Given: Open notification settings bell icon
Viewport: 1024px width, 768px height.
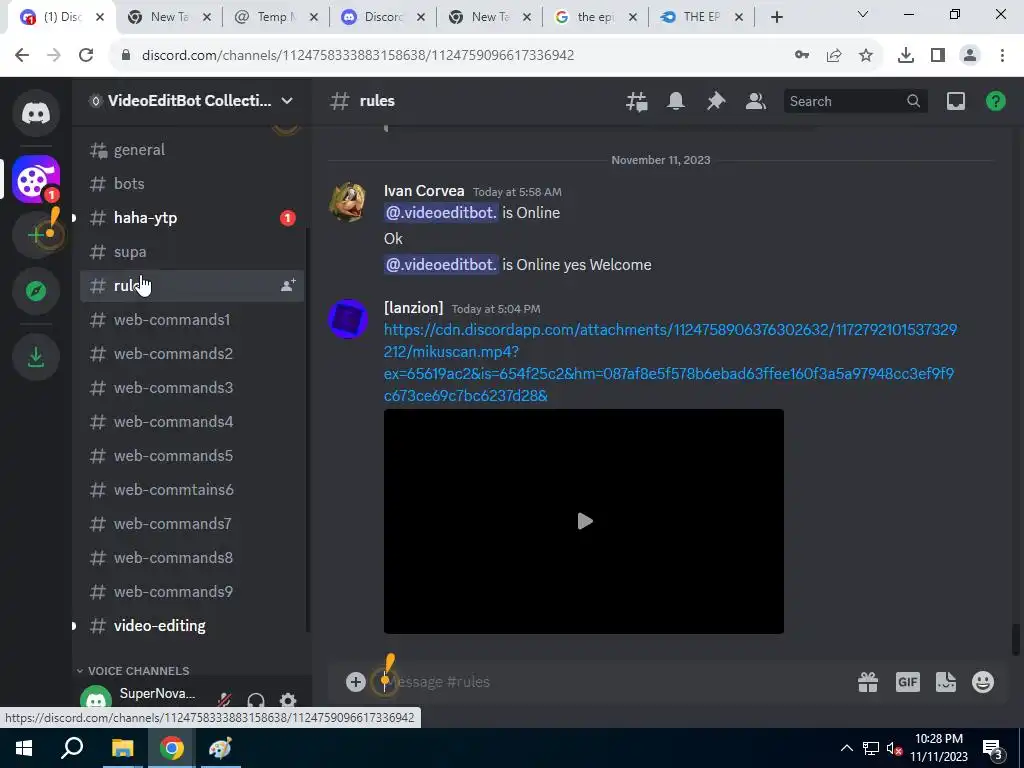Looking at the screenshot, I should coord(676,101).
